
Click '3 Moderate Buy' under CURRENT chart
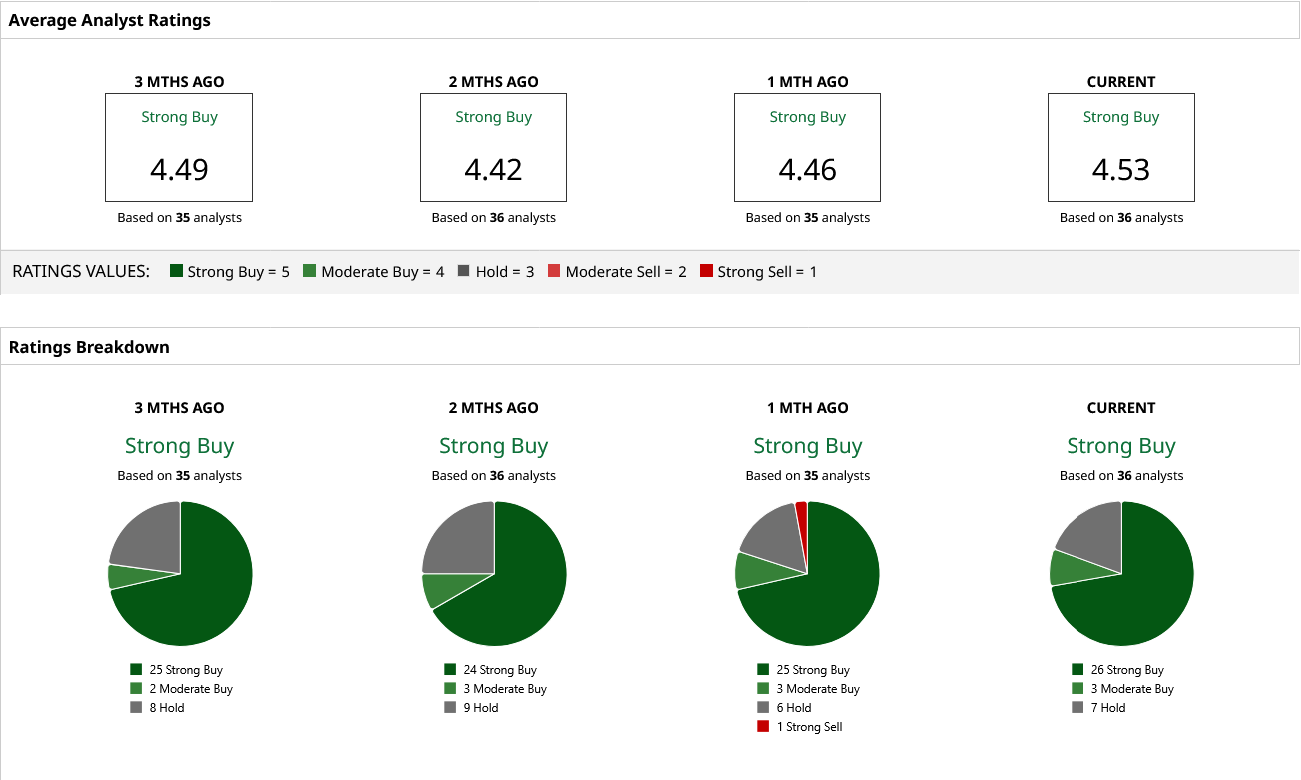tap(1123, 689)
